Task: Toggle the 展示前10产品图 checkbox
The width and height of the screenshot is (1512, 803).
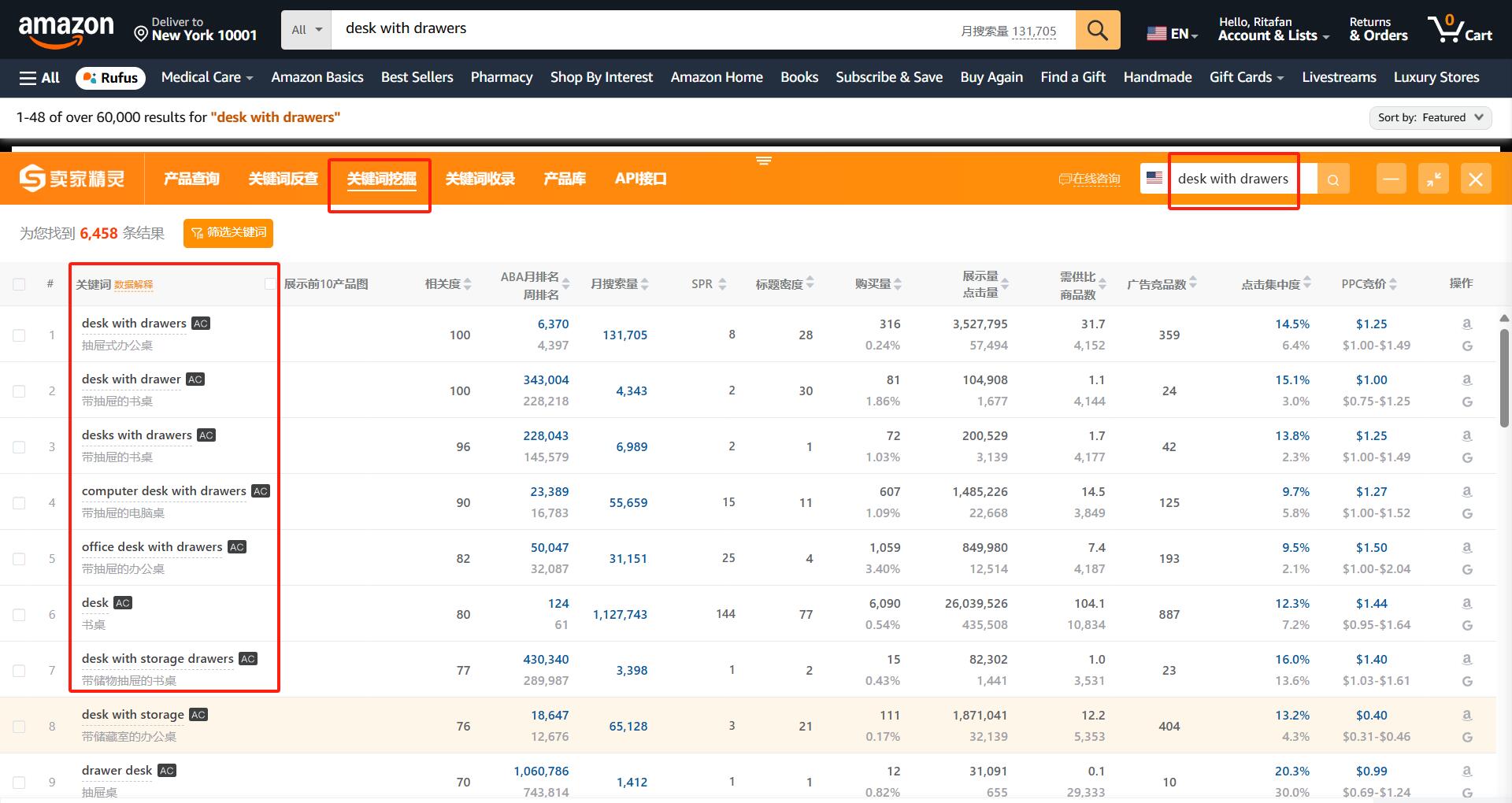Action: [270, 284]
